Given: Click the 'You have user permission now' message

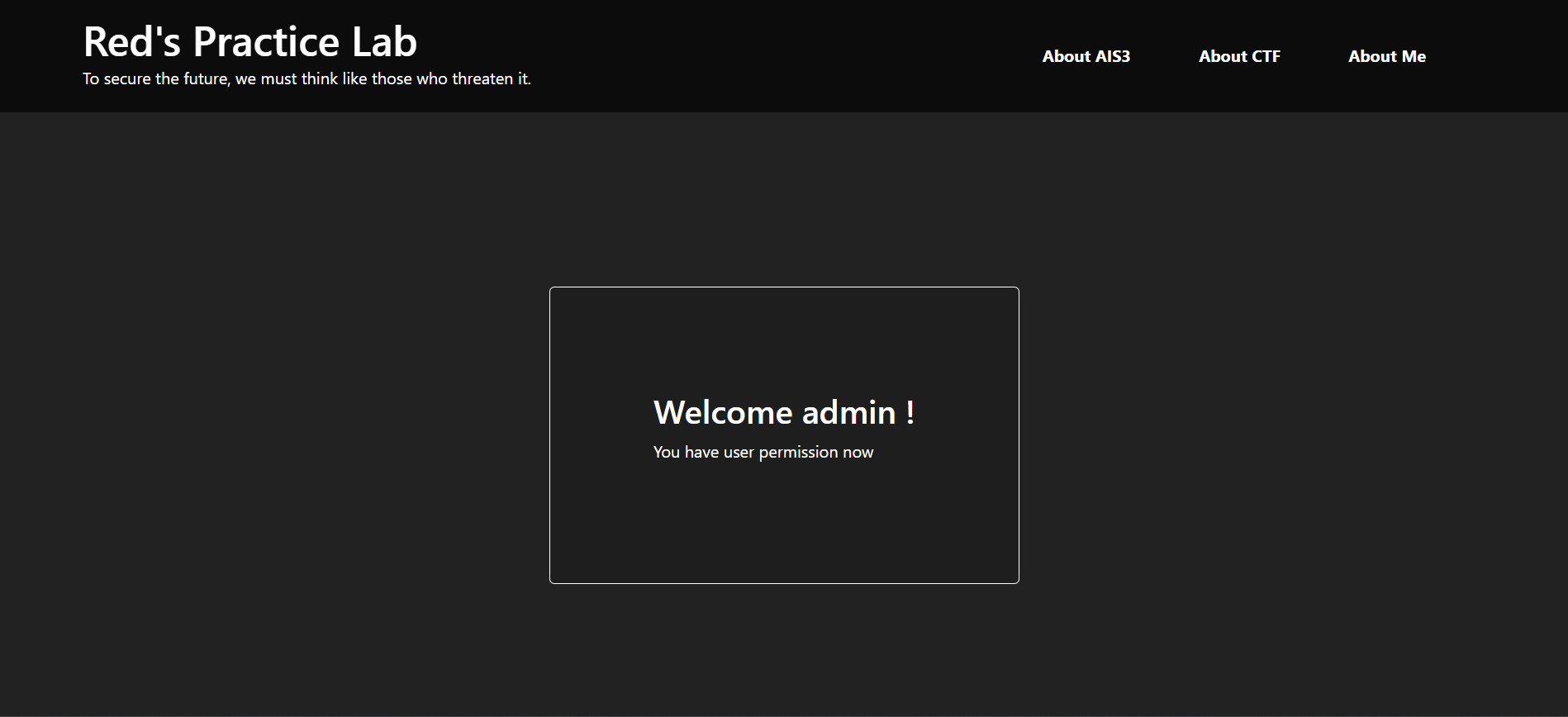Looking at the screenshot, I should (763, 452).
